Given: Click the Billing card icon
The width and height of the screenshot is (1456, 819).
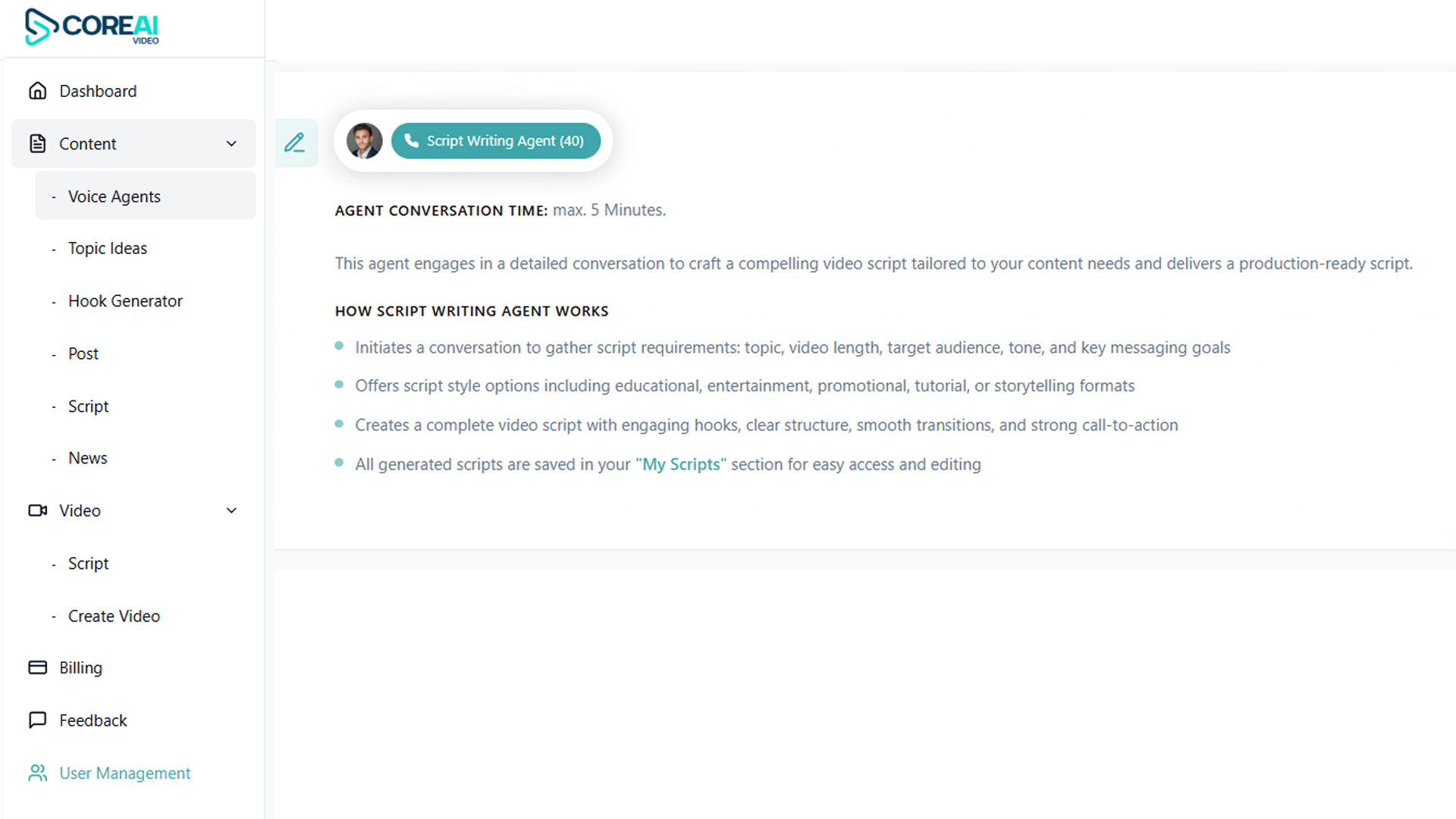Looking at the screenshot, I should pos(37,667).
